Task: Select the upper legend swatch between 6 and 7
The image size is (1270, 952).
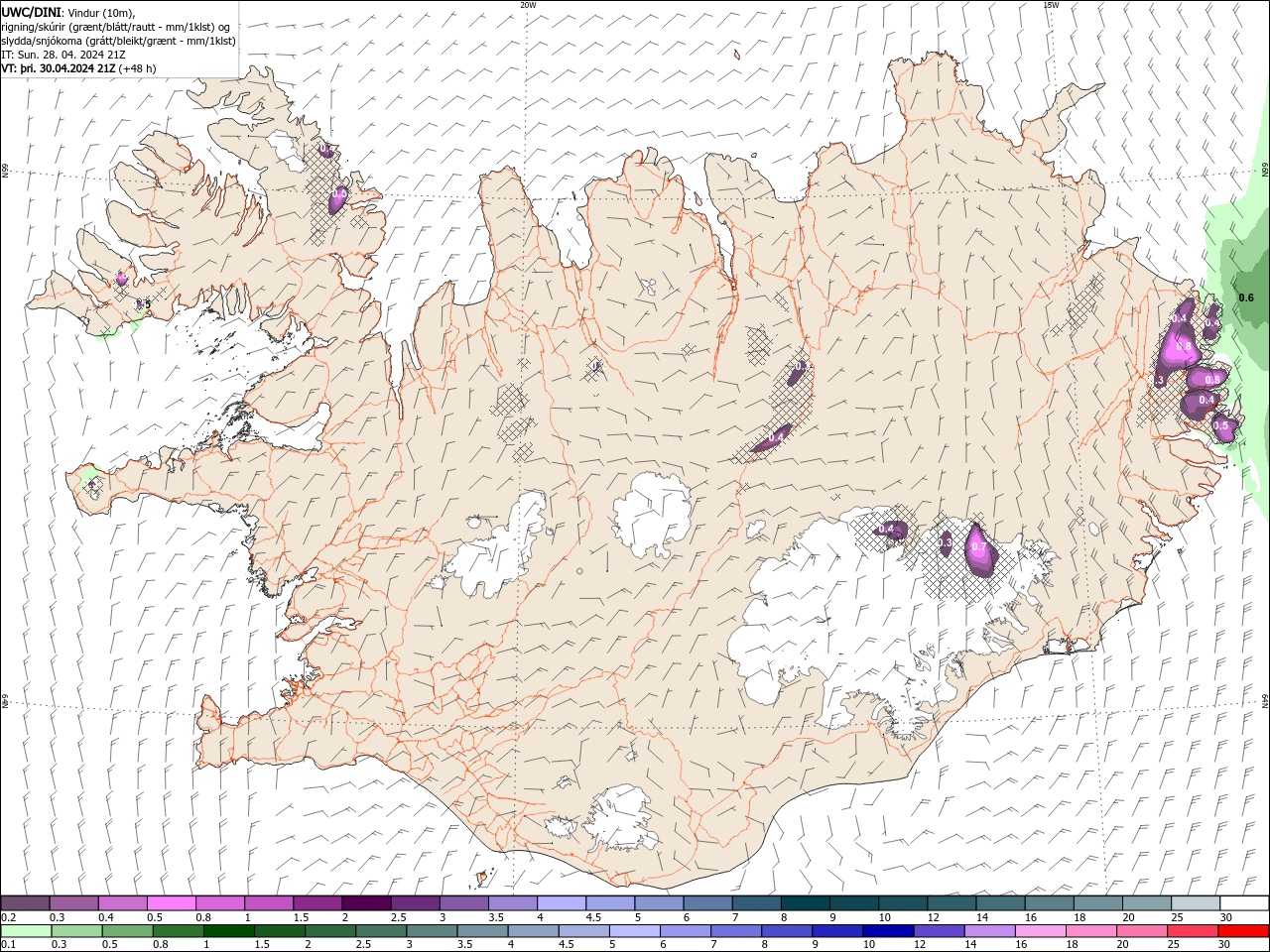Action: [x=707, y=902]
